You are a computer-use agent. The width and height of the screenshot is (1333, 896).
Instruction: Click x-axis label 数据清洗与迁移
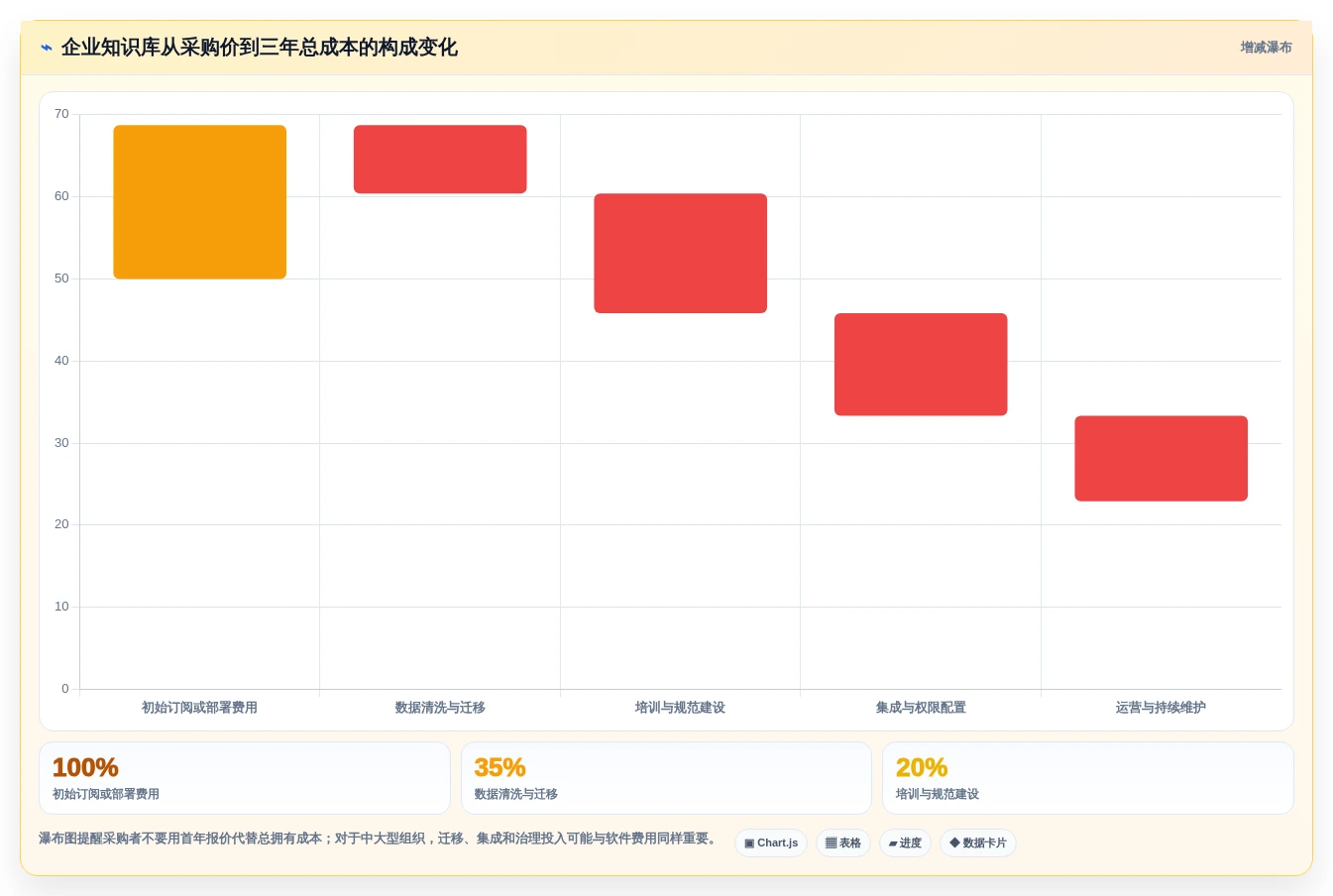tap(440, 708)
